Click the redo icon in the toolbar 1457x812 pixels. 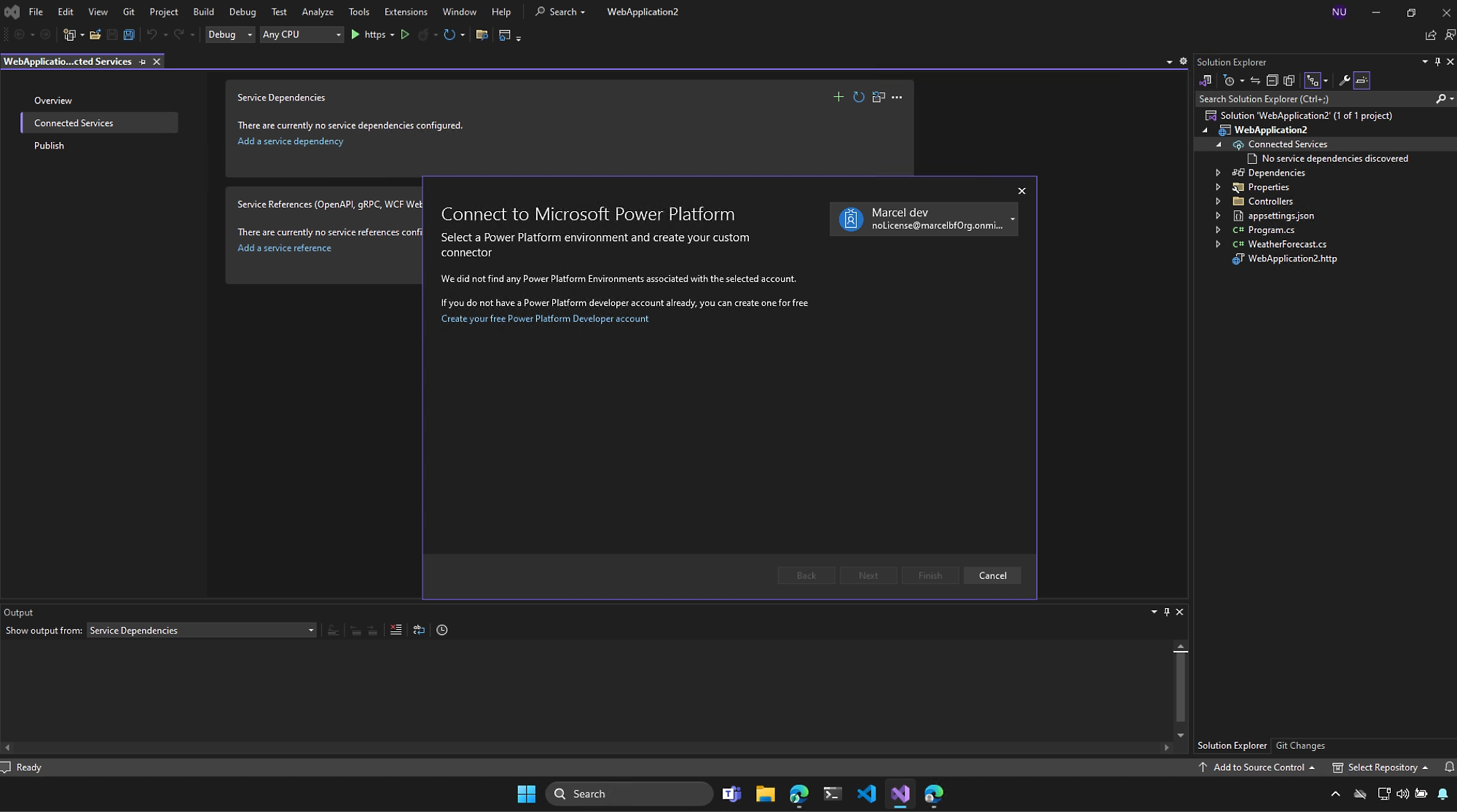pyautogui.click(x=178, y=35)
